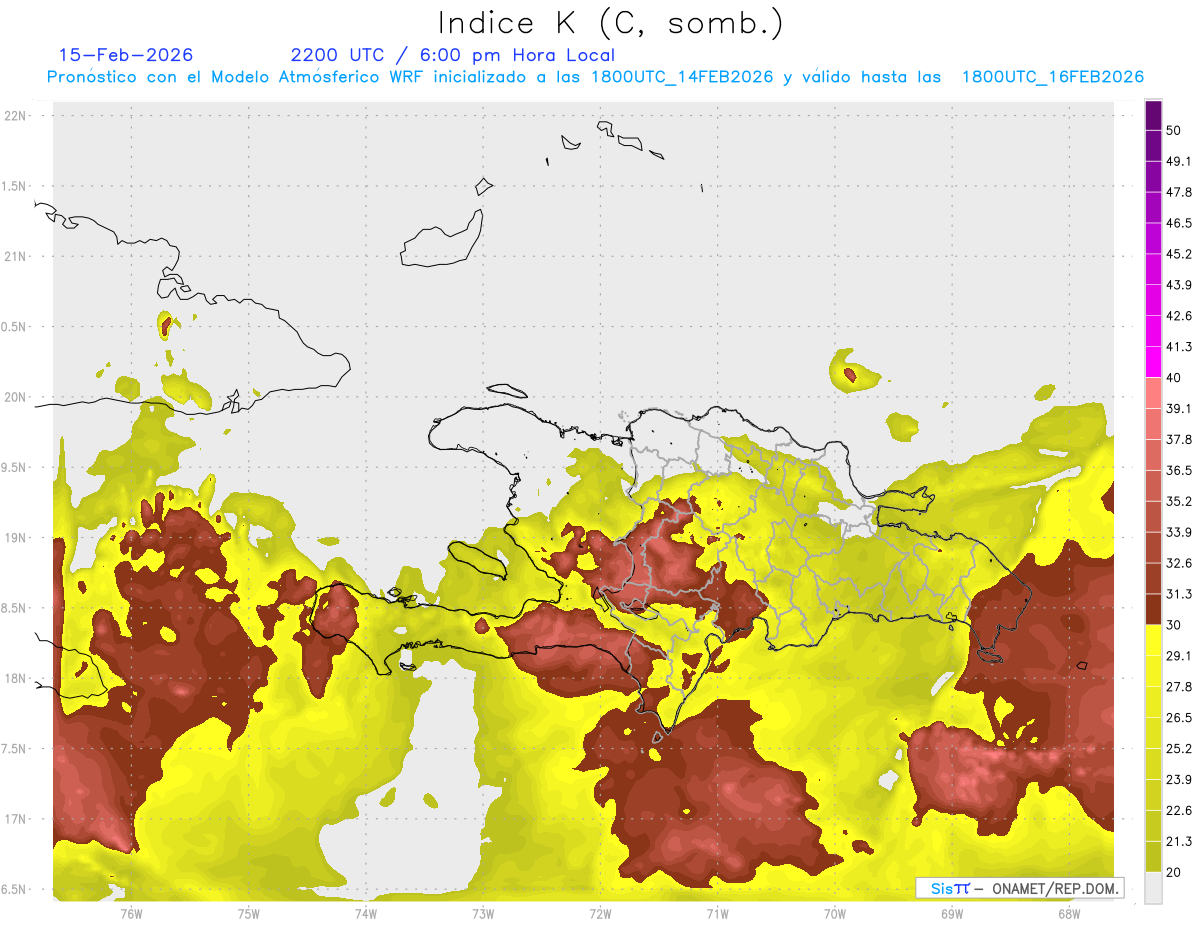Click the dark purple colorbar segment above 50
Image resolution: width=1200 pixels, height=927 pixels.
[1153, 116]
